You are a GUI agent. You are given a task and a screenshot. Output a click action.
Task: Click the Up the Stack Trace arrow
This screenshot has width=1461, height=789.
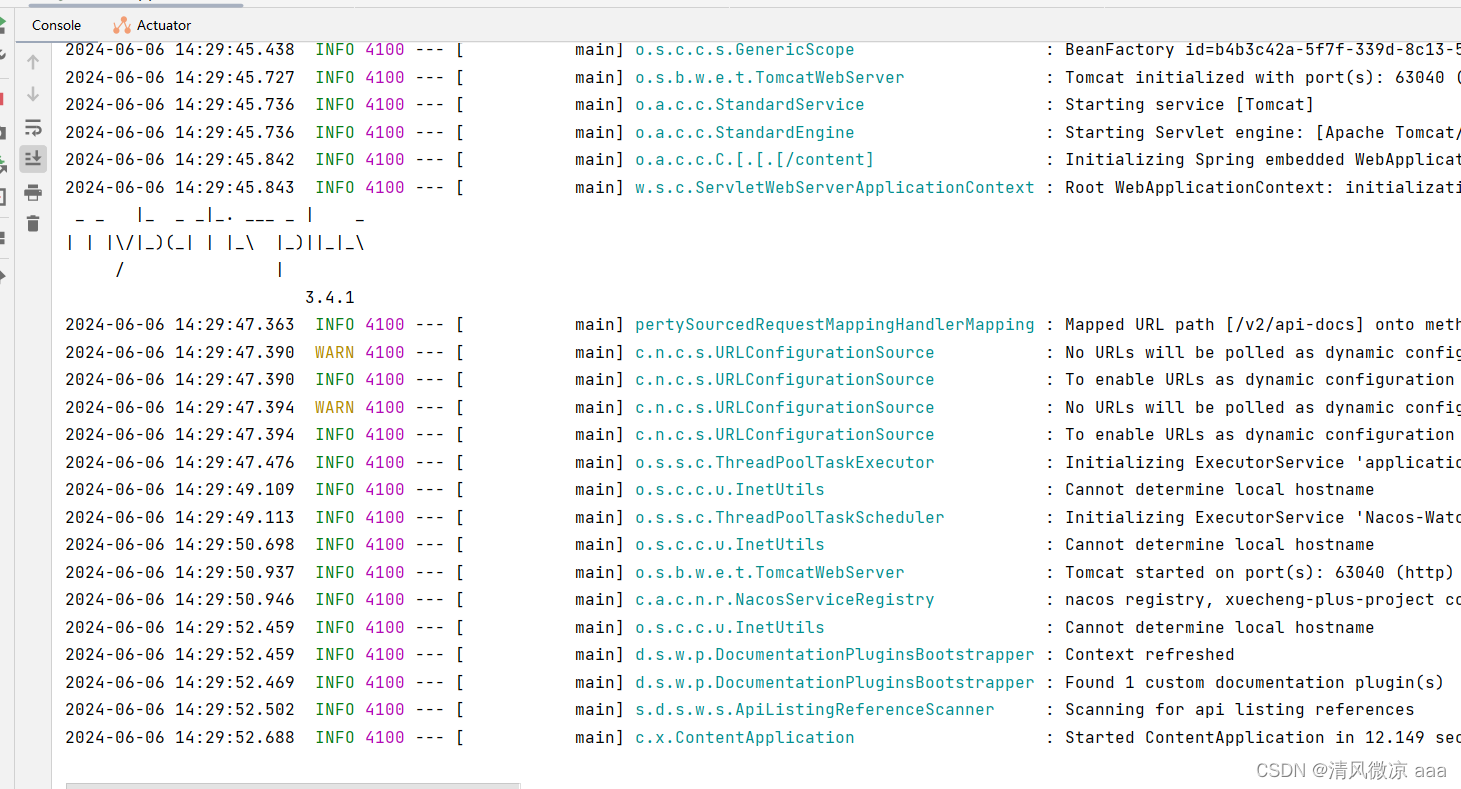click(x=33, y=62)
